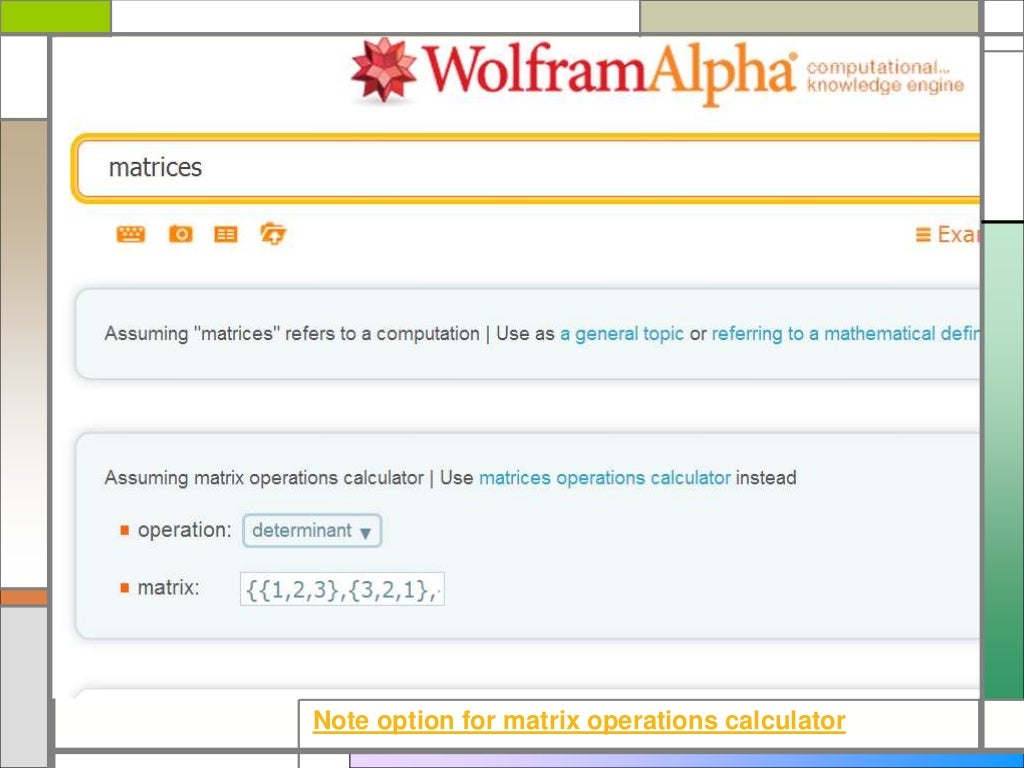Click the camera image input icon
Image resolution: width=1024 pixels, height=768 pixels.
pos(181,234)
